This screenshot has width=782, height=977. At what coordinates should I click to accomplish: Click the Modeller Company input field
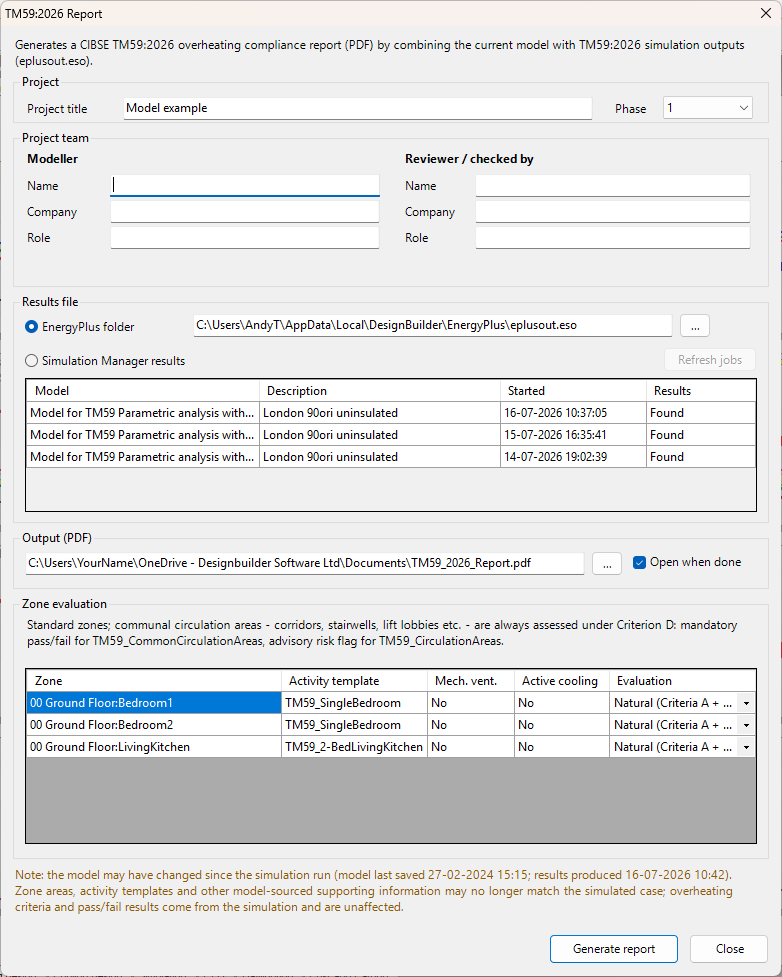click(x=245, y=211)
